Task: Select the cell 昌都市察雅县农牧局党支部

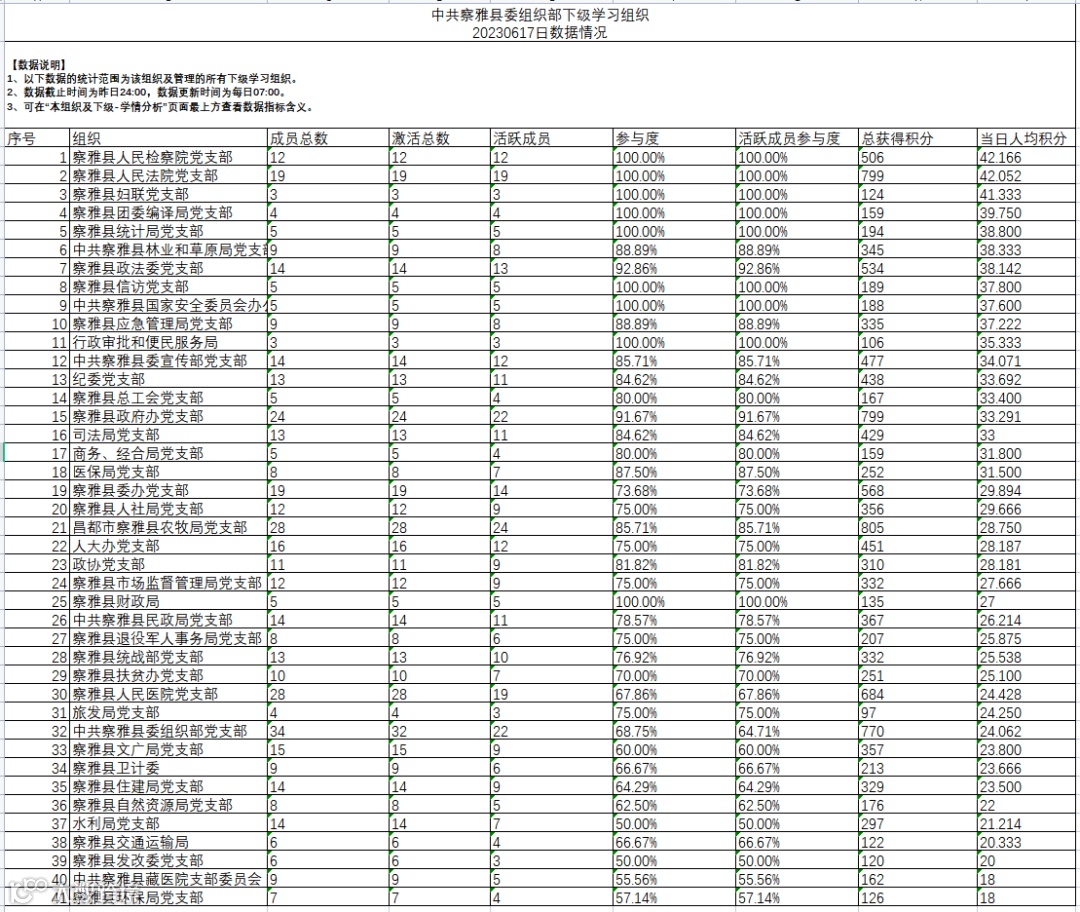Action: 169,528
